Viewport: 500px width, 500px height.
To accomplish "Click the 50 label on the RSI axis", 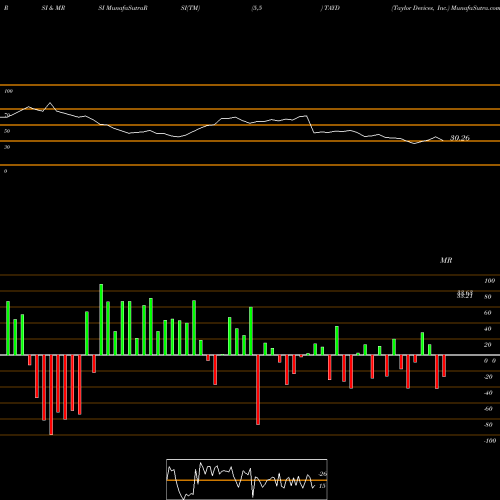I will pyautogui.click(x=7, y=131).
